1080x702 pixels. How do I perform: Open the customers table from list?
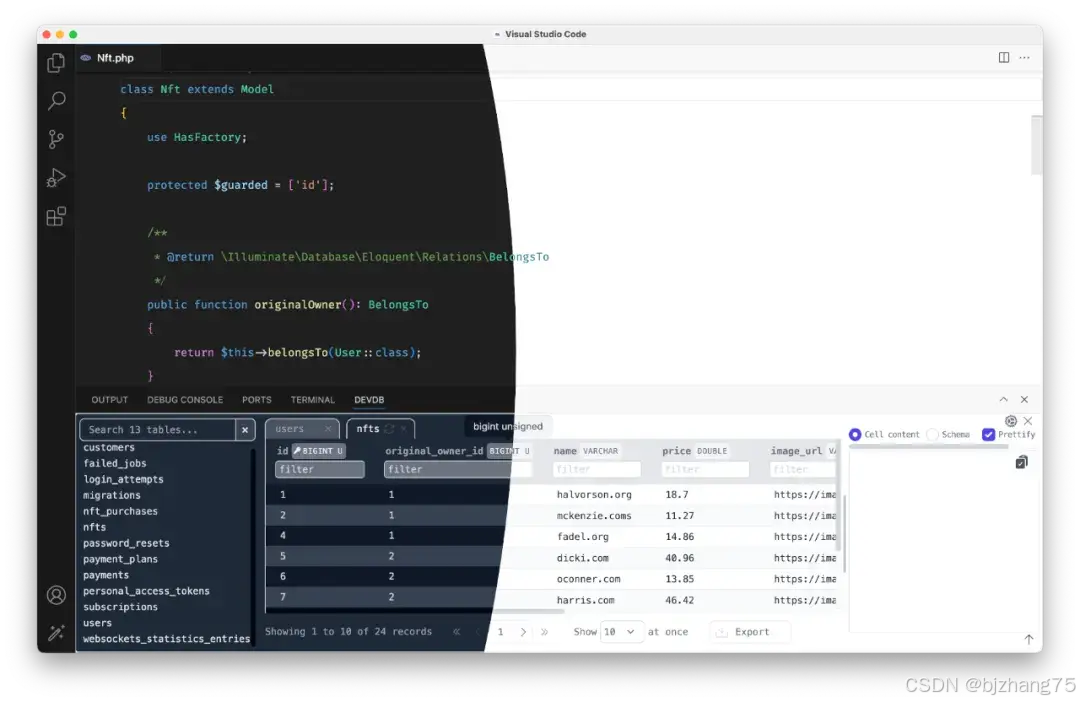coord(109,448)
